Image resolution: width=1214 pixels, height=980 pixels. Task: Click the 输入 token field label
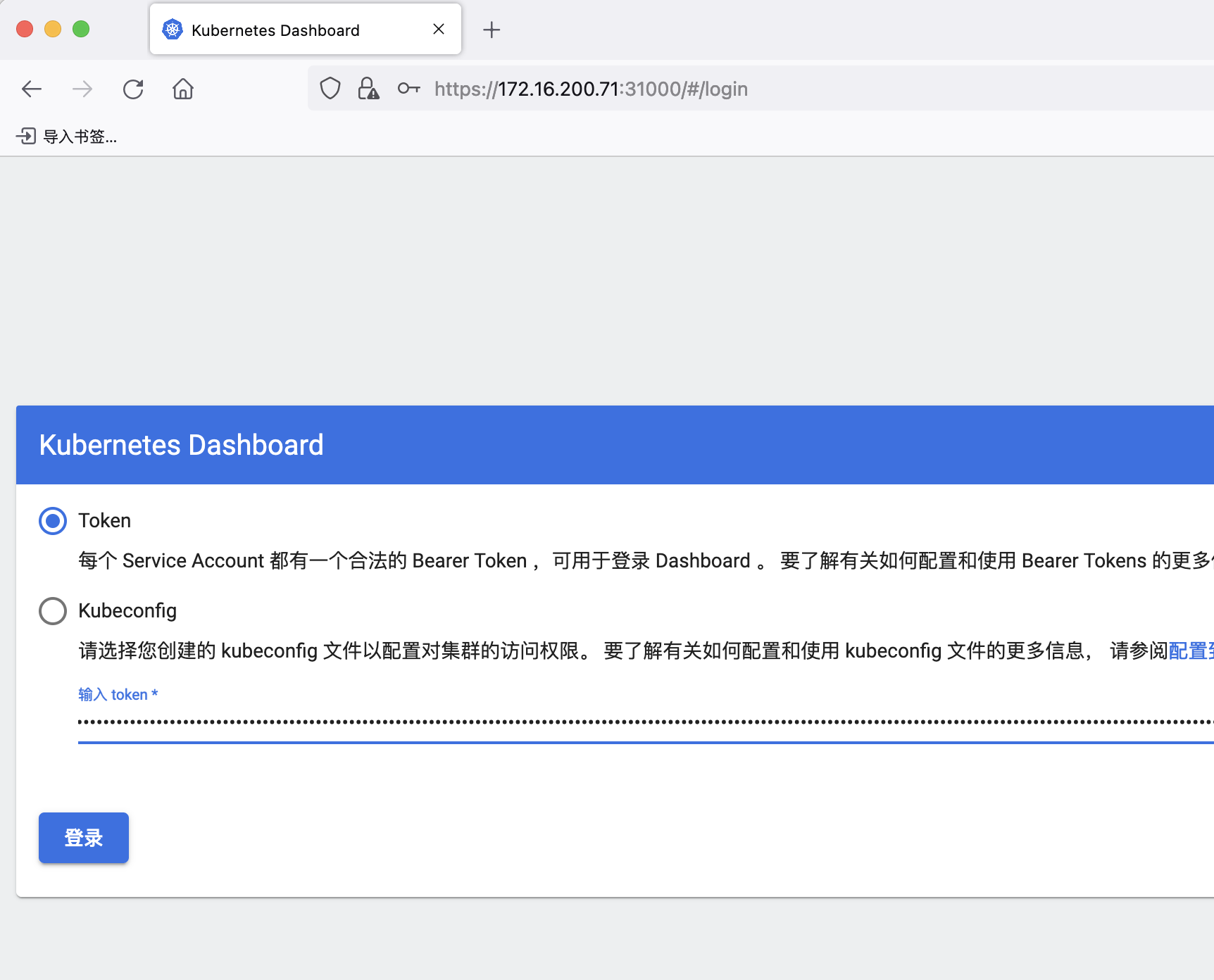coord(118,695)
